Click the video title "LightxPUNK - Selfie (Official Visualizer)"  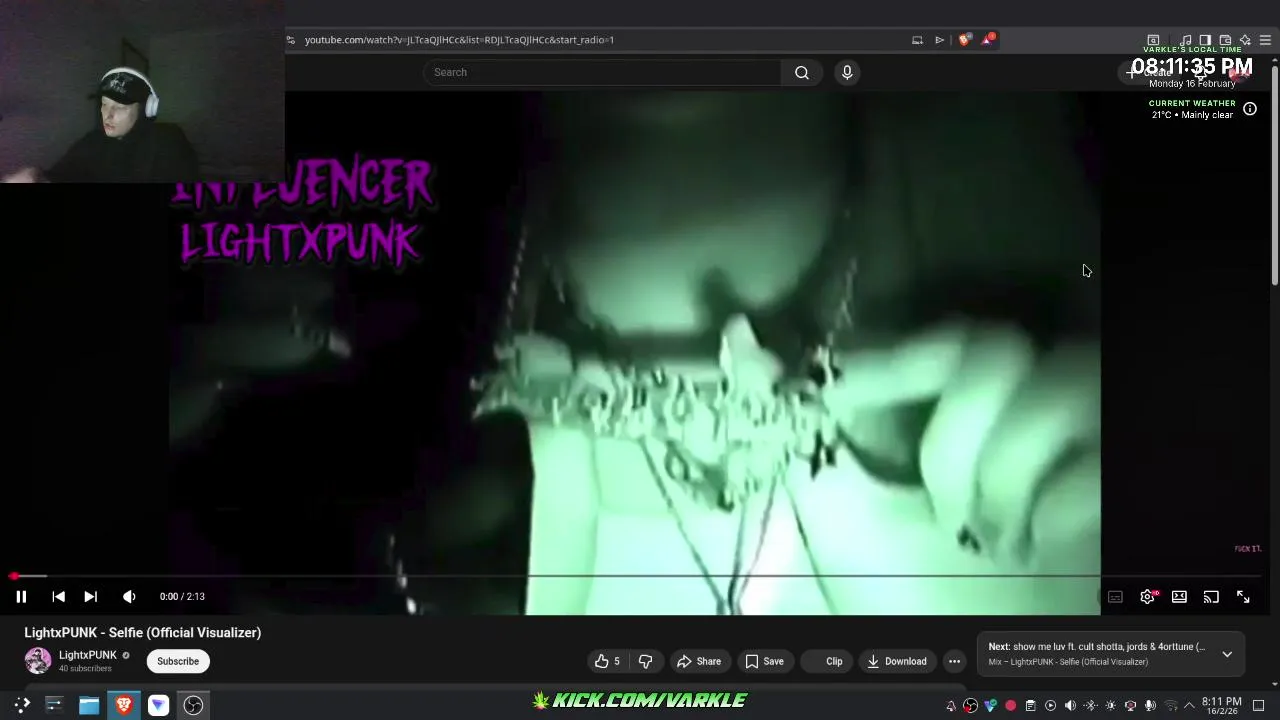pos(143,633)
